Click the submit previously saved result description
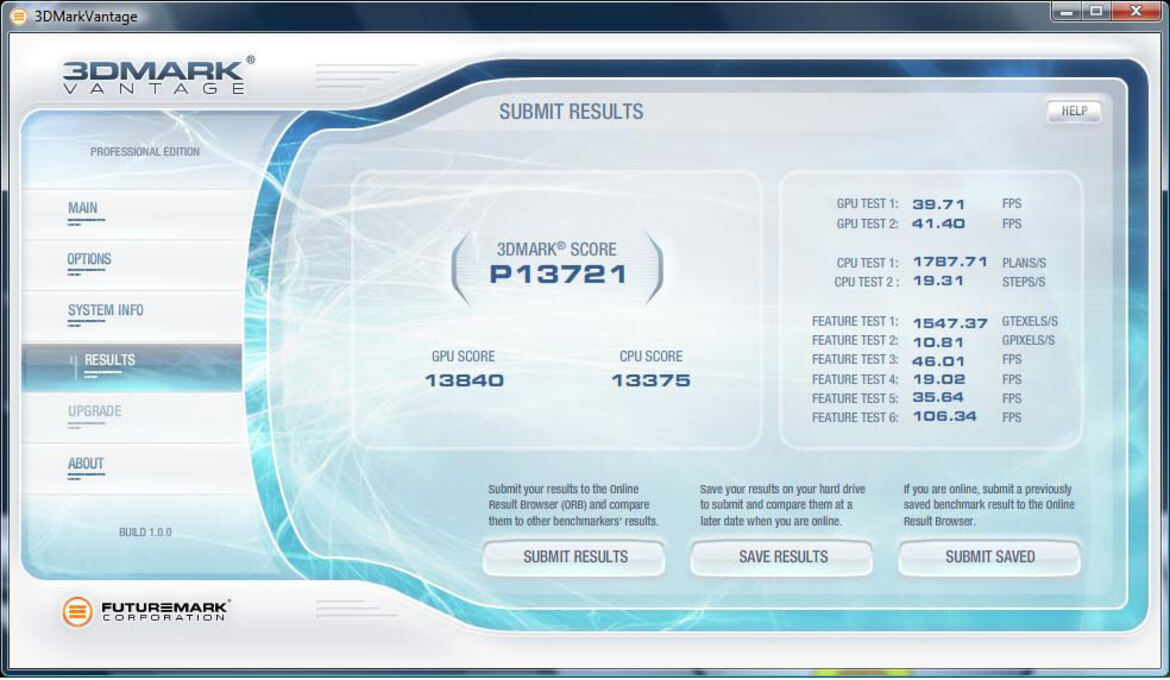Viewport: 1170px width, 680px height. pos(989,505)
